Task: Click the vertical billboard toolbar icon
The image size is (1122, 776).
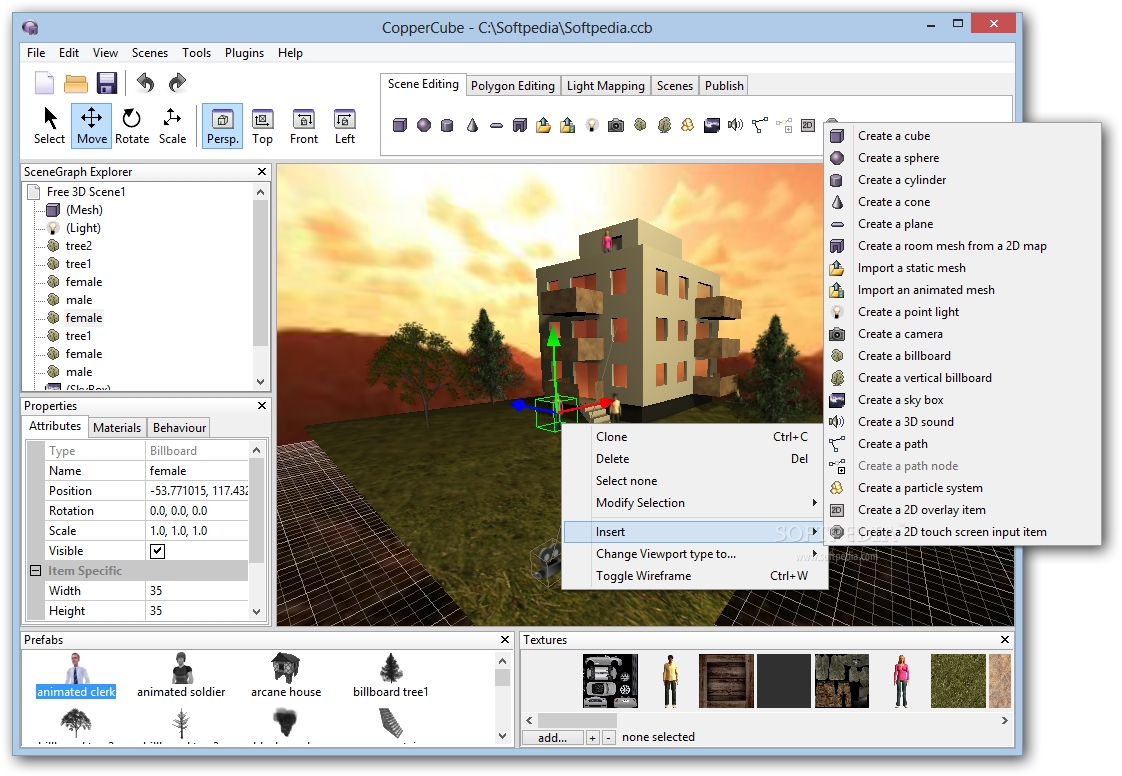Action: [x=664, y=125]
